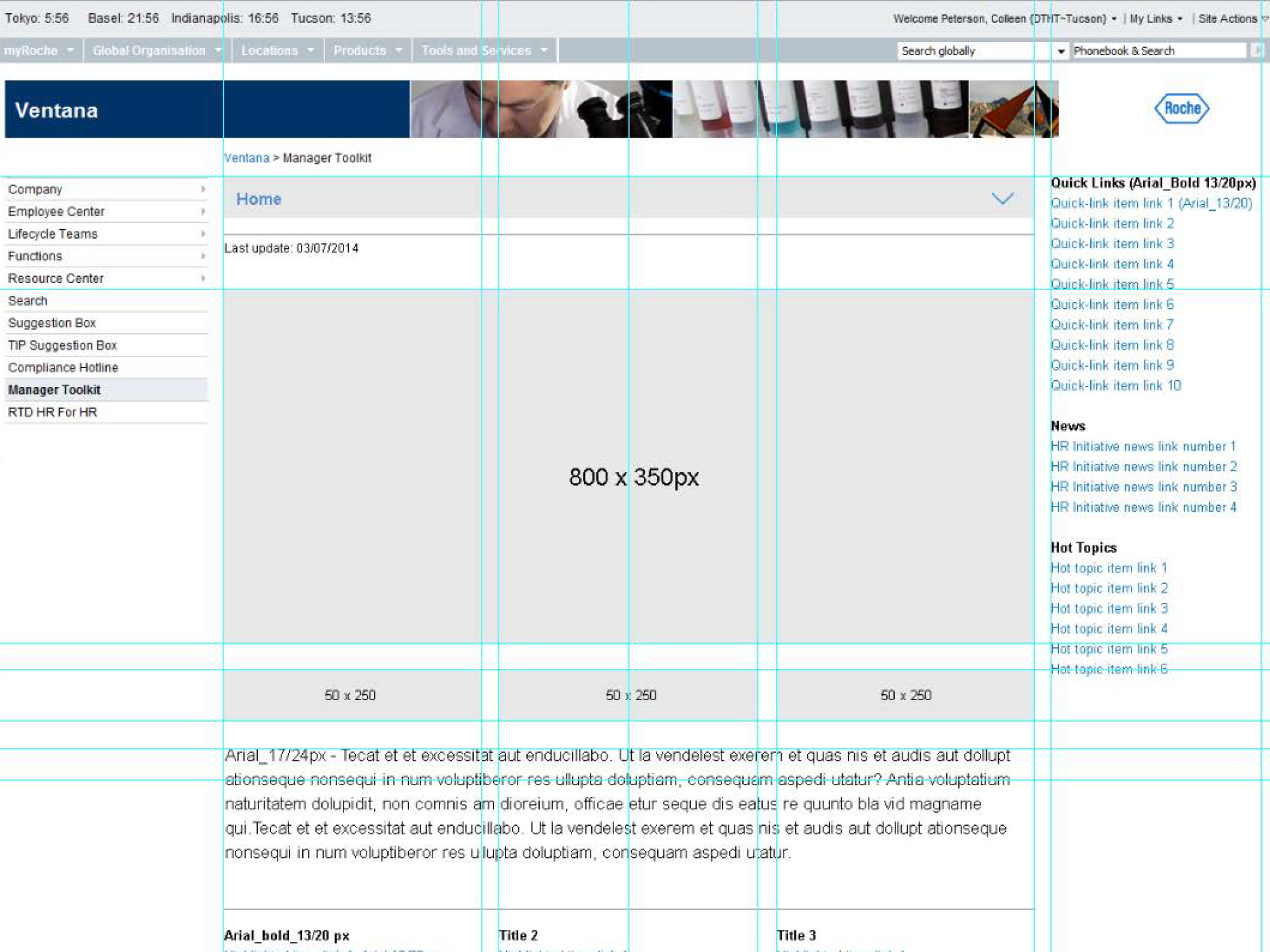Viewport: 1270px width, 952px height.
Task: Open the Locations menu
Action: tap(277, 51)
